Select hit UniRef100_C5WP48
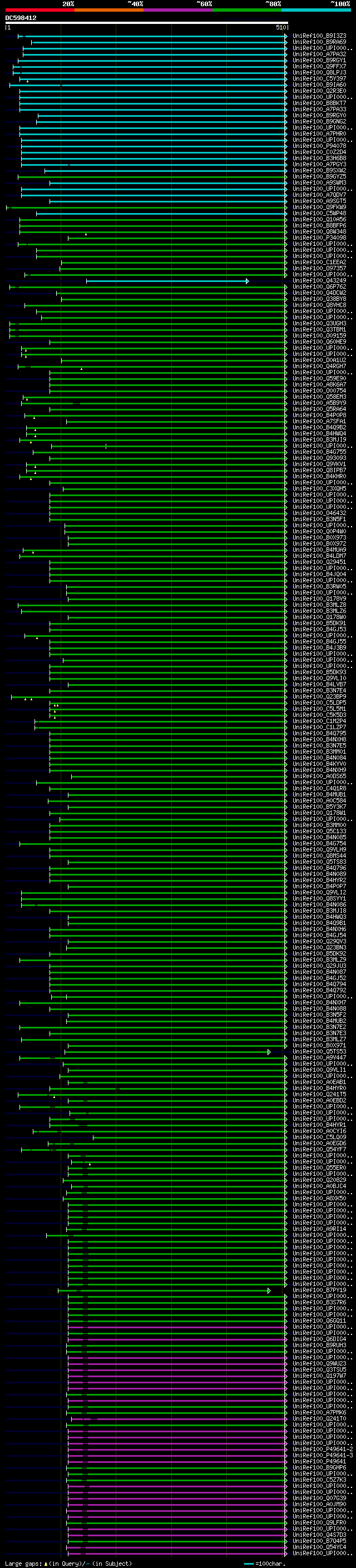Viewport: 356px width, 1568px height. point(319,214)
